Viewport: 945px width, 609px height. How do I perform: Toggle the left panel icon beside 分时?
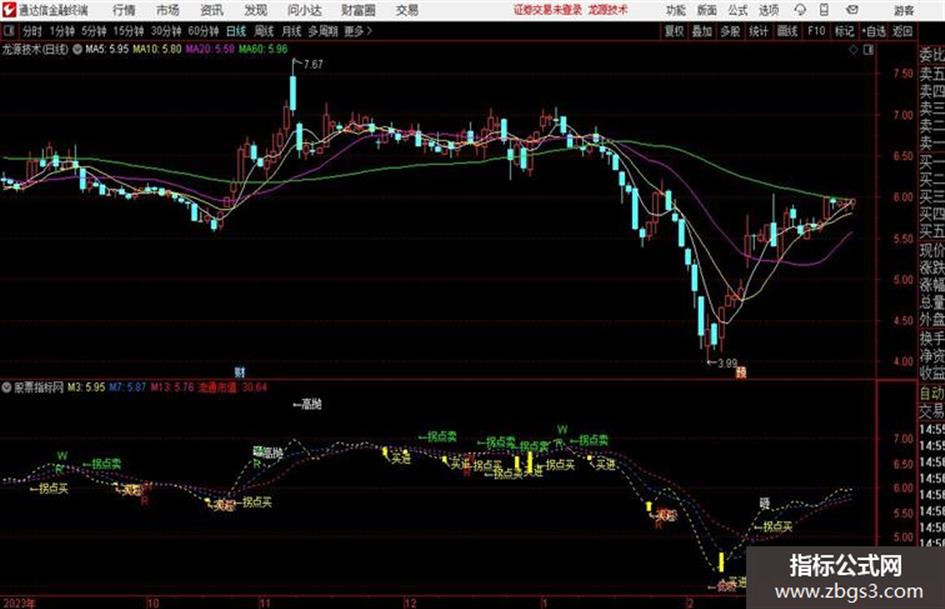(9, 31)
